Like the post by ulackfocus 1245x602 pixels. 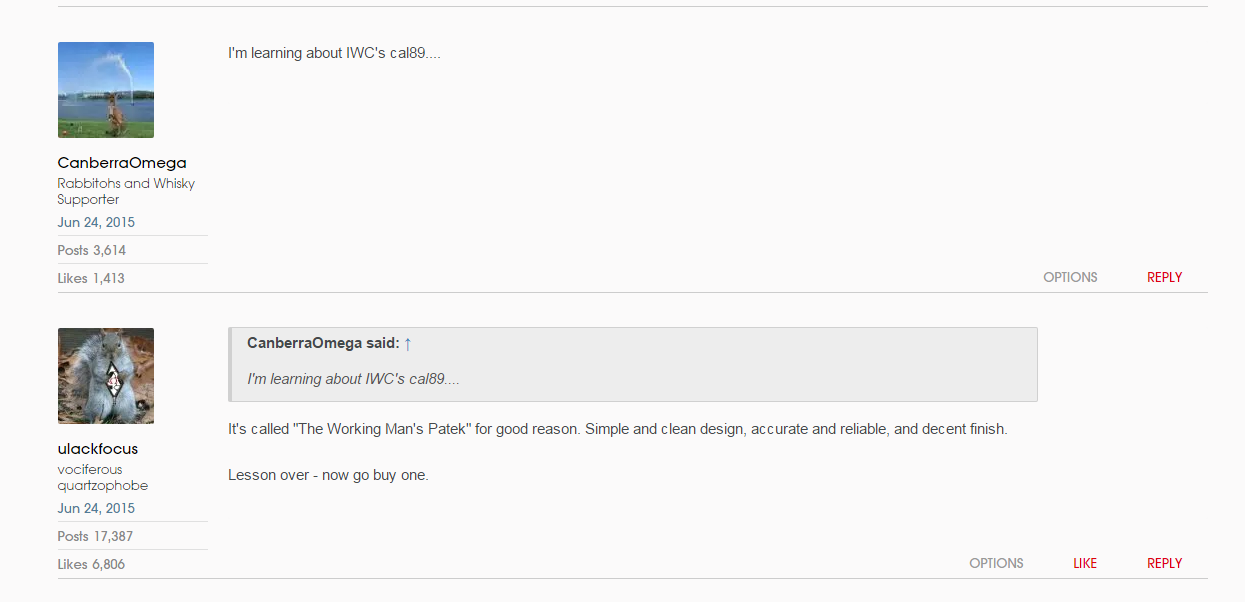(1084, 564)
